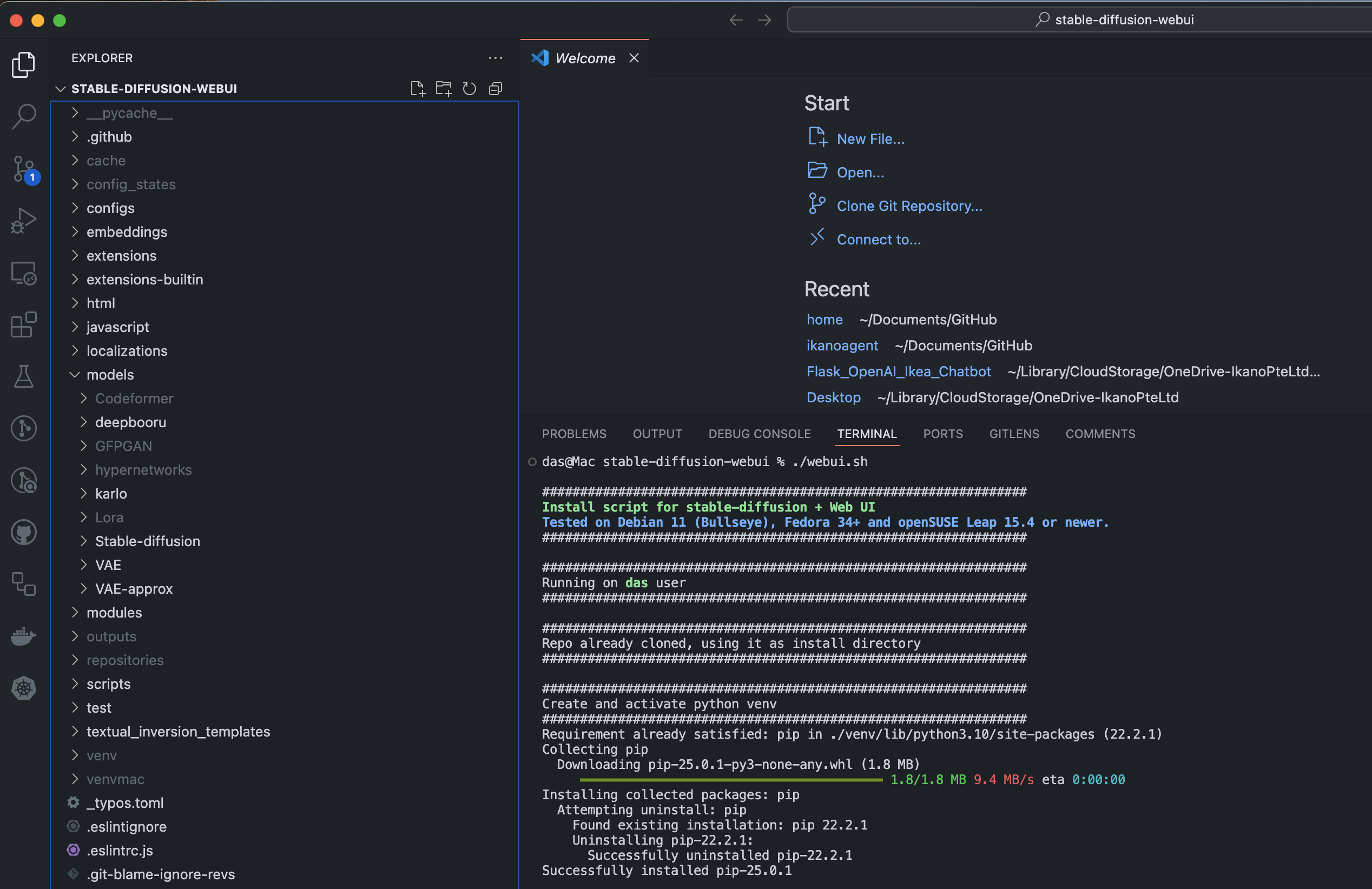Expand the scripts folder

108,684
